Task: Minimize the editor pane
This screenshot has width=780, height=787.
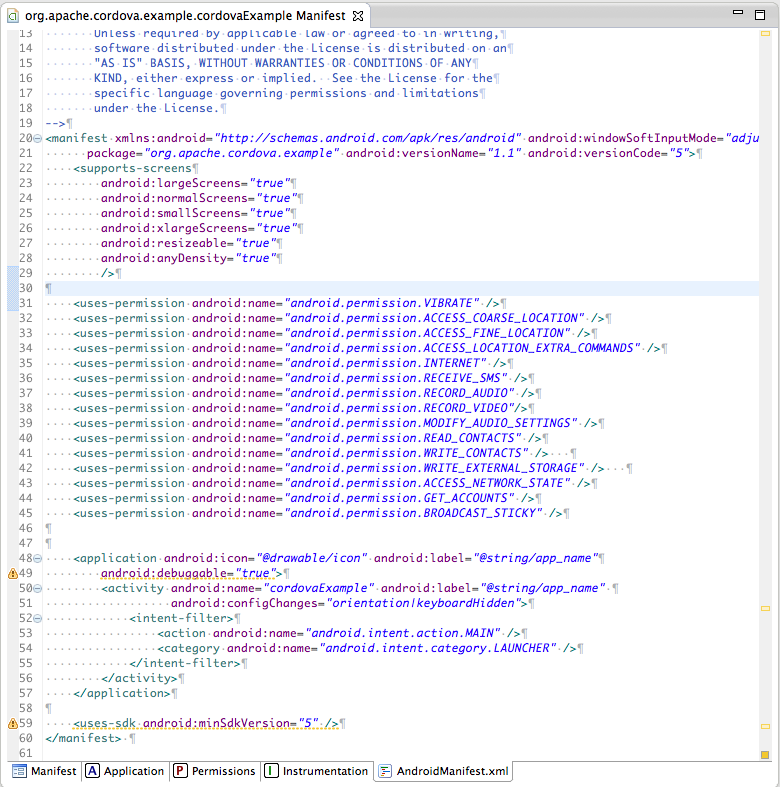Action: [737, 14]
